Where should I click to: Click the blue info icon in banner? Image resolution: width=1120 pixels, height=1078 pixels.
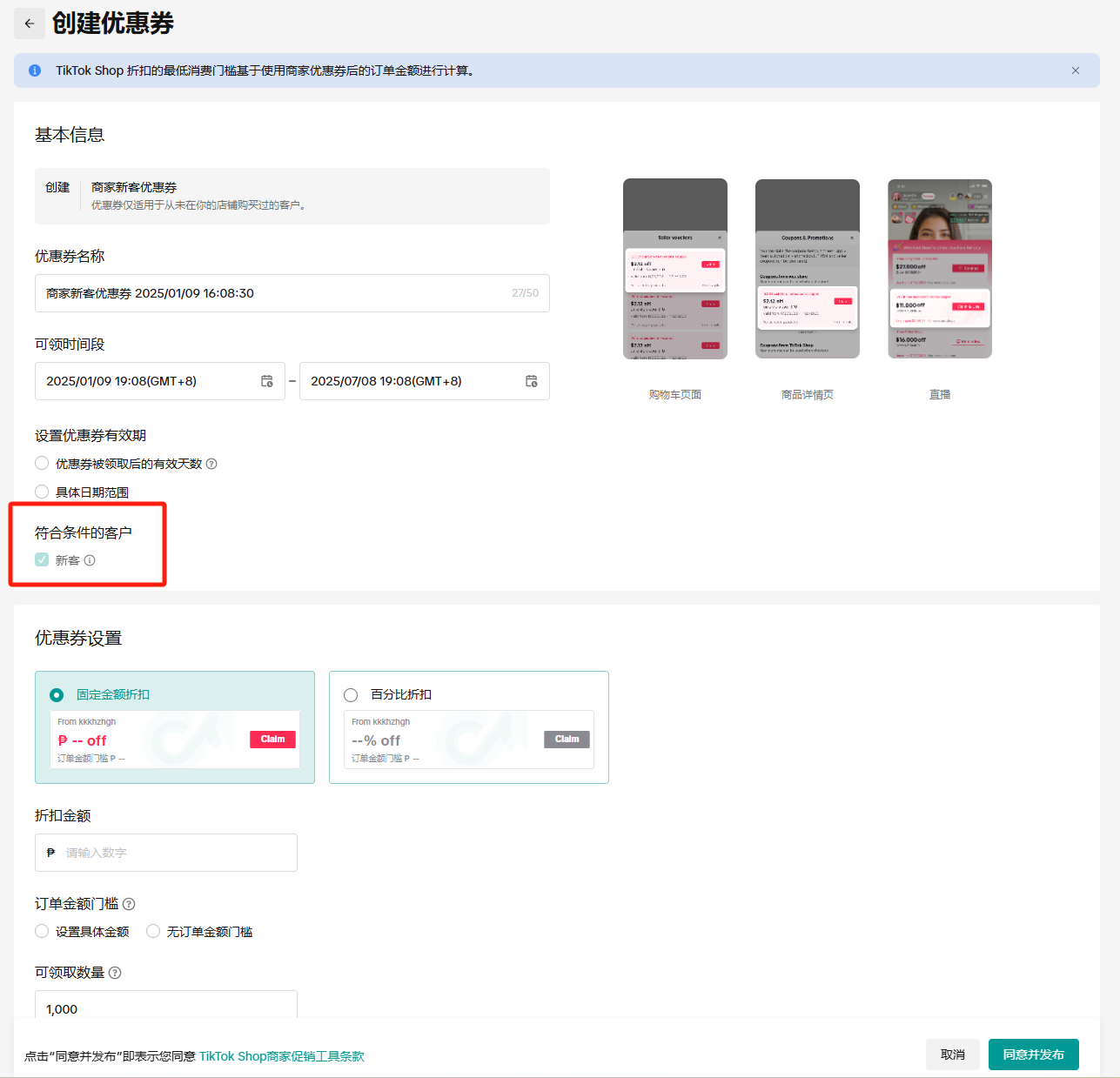[35, 70]
